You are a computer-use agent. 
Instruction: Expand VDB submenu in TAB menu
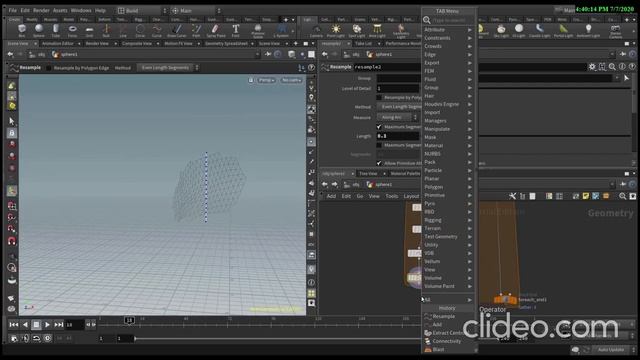pyautogui.click(x=448, y=253)
